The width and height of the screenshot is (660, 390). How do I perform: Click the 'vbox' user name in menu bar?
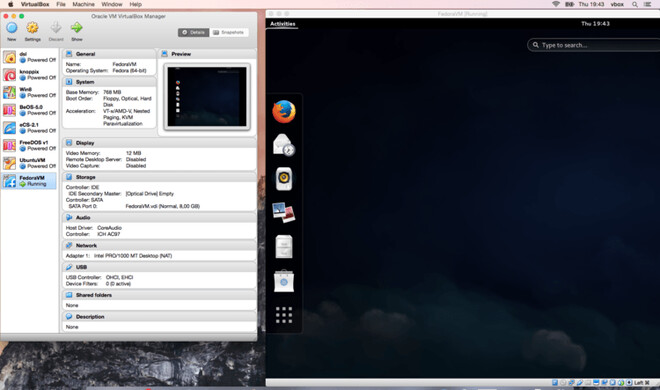(617, 4)
